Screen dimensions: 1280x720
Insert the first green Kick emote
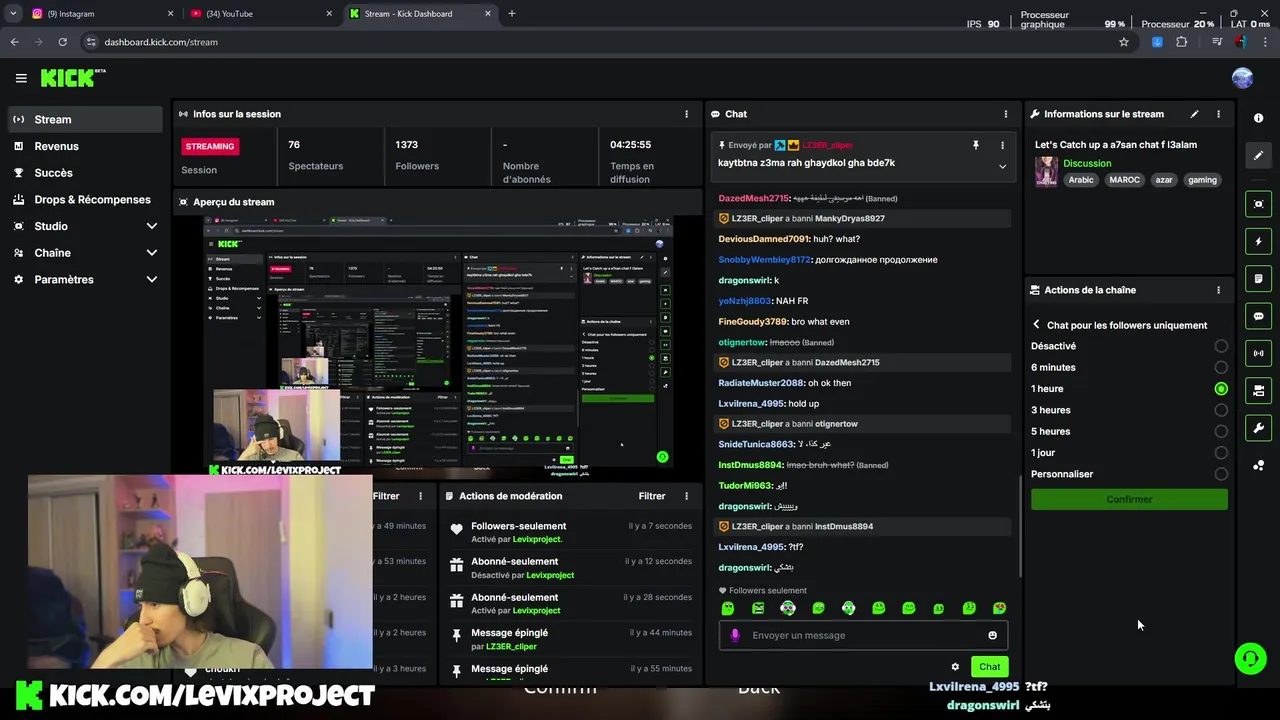coord(728,608)
